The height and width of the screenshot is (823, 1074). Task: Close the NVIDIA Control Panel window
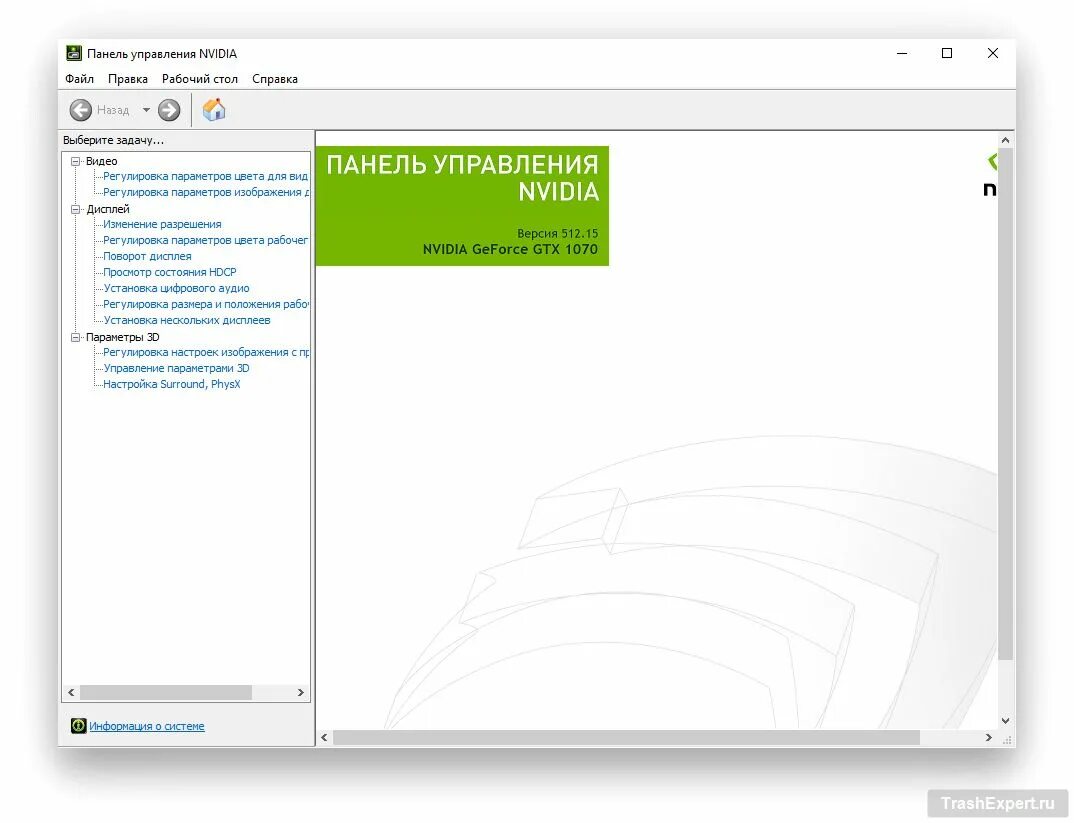992,53
